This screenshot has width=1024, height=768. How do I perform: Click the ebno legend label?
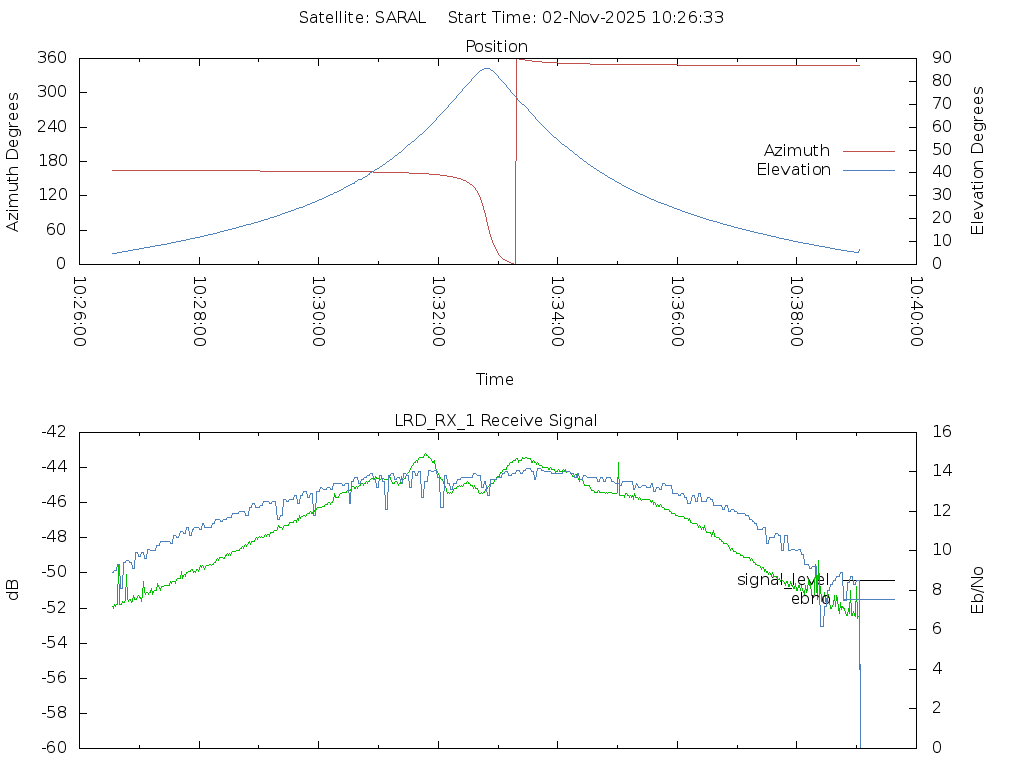[810, 599]
